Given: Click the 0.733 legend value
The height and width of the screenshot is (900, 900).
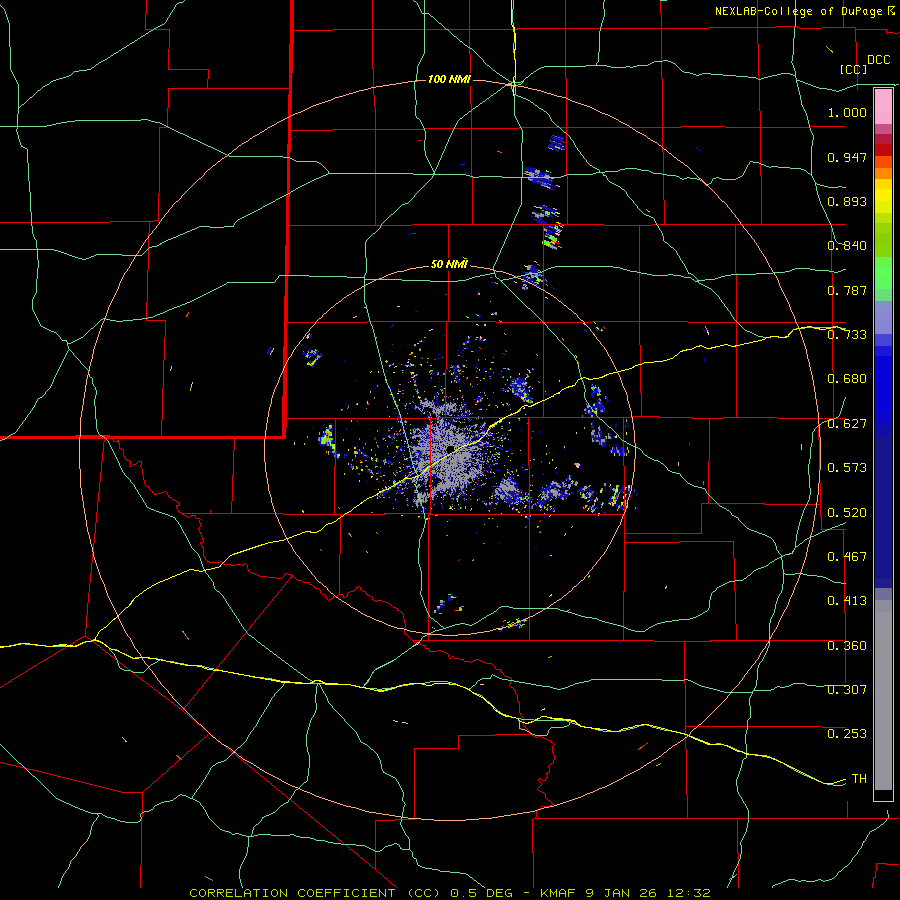Looking at the screenshot, I should [x=847, y=335].
